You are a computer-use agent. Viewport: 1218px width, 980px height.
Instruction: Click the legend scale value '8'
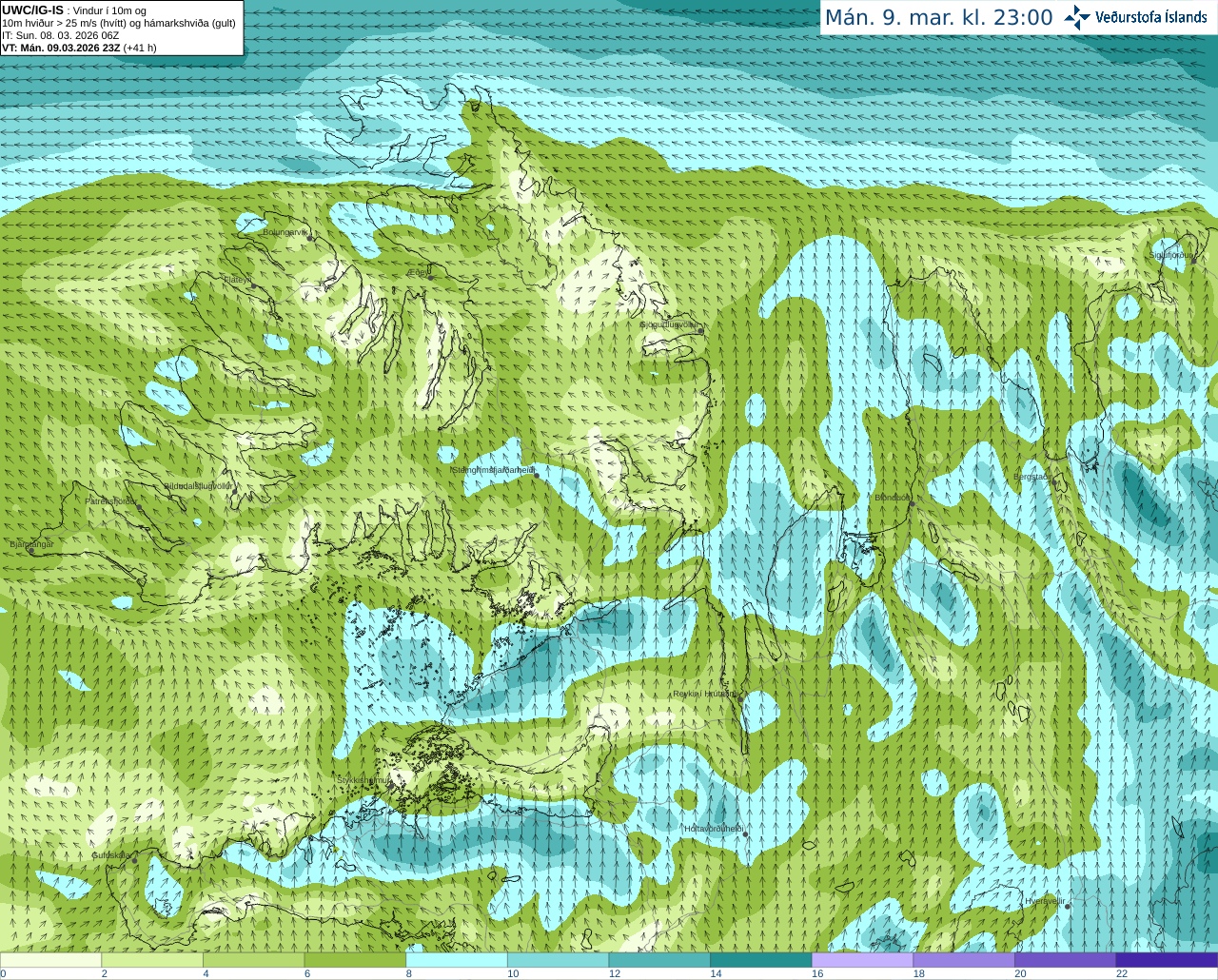click(x=408, y=973)
